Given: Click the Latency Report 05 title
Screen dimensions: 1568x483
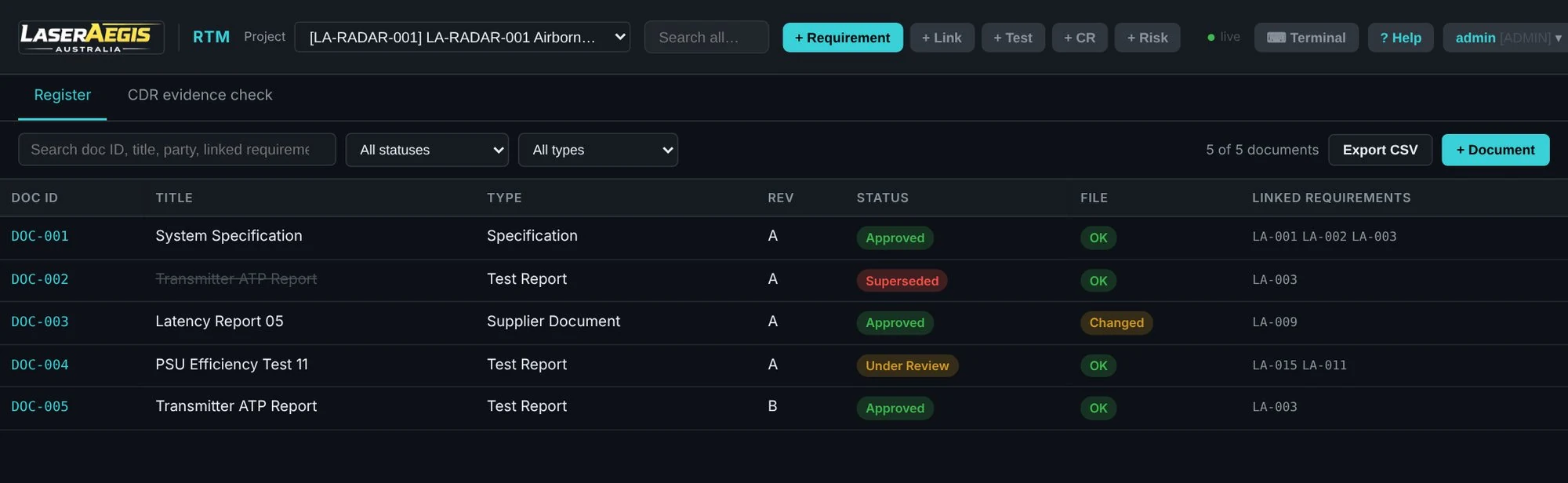Looking at the screenshot, I should click(x=220, y=321).
